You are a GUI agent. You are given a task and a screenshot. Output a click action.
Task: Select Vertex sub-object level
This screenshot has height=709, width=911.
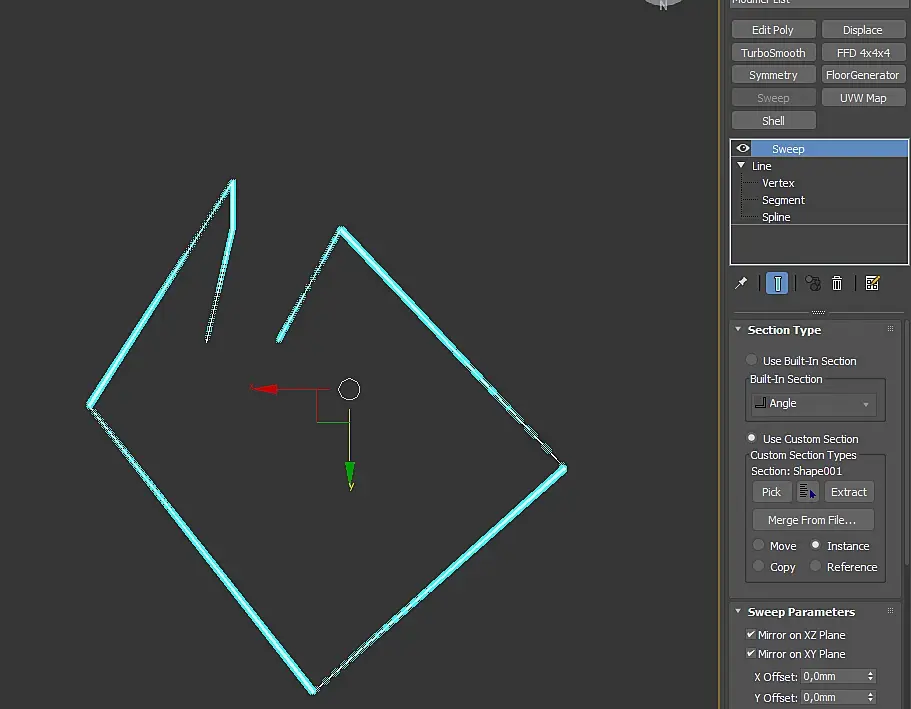click(x=778, y=183)
